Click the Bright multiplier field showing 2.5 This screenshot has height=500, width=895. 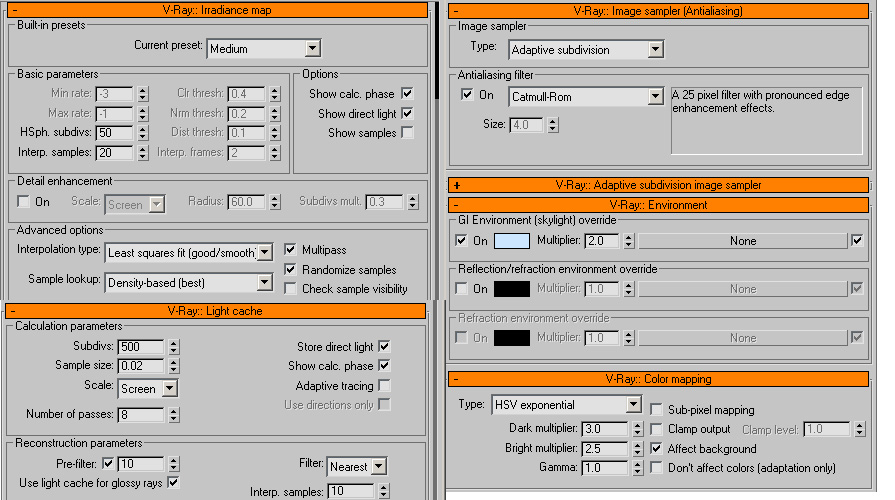coord(604,449)
